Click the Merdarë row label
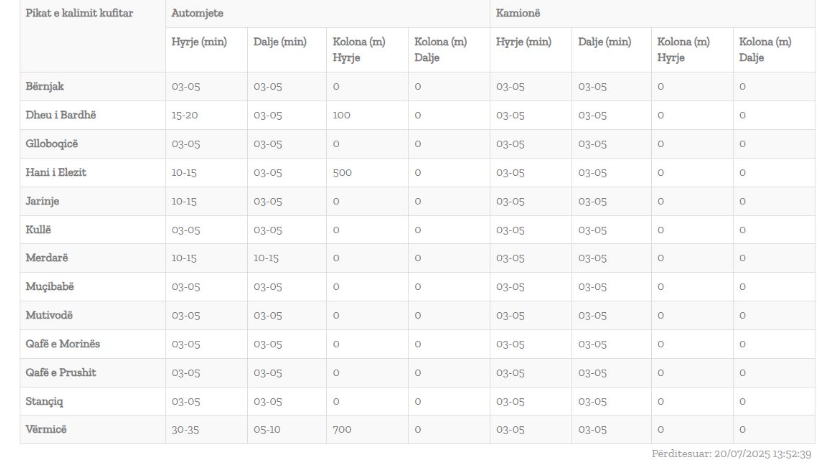Screen dimensions: 836x463 (x=47, y=258)
